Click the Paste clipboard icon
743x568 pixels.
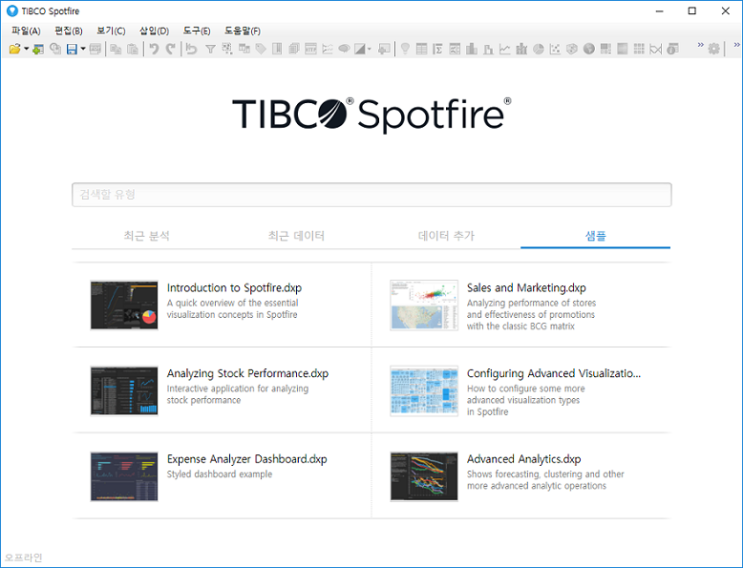click(x=133, y=49)
